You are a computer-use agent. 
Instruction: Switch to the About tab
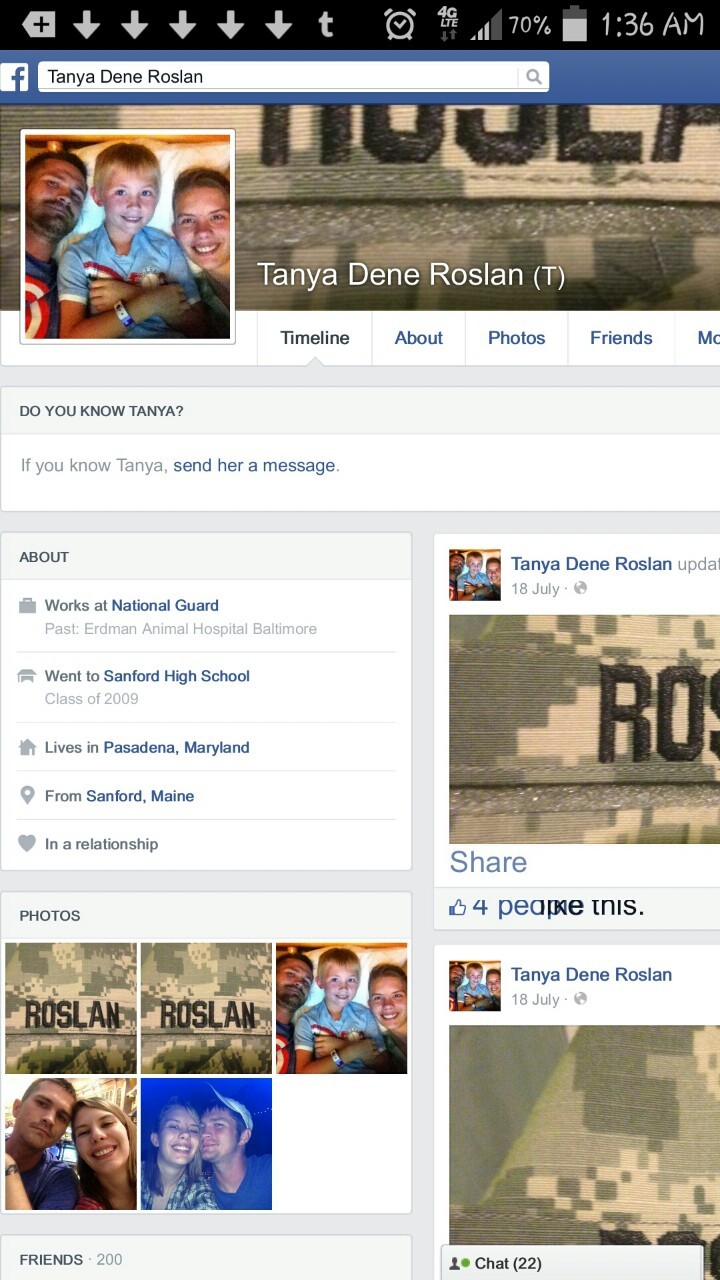click(x=418, y=338)
